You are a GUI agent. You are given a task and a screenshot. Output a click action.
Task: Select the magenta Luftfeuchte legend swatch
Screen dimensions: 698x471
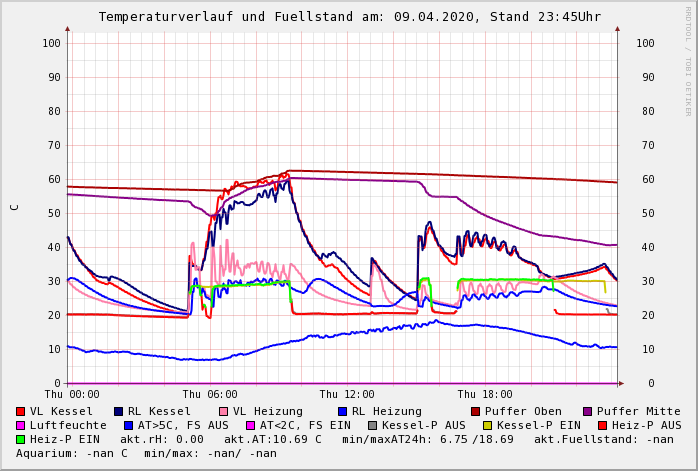point(21,426)
